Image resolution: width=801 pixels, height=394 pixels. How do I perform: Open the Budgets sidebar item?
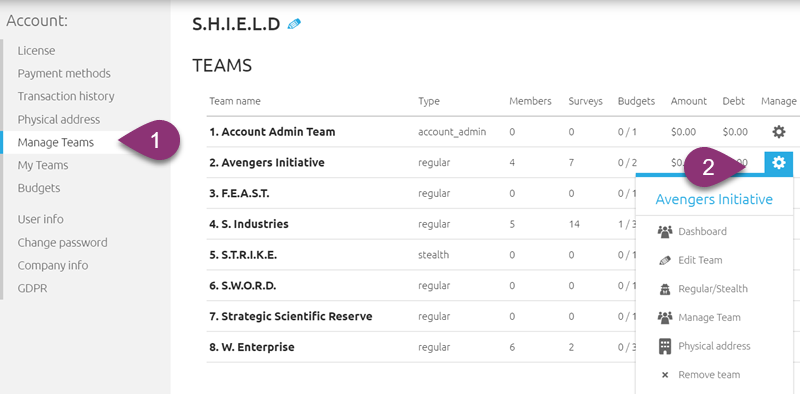39,188
